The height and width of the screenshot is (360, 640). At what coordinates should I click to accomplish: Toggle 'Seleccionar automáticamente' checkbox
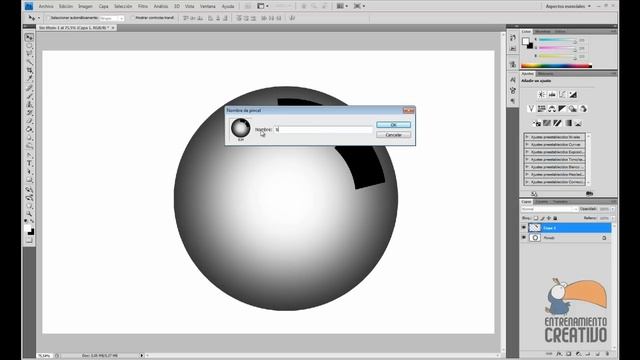(x=47, y=18)
